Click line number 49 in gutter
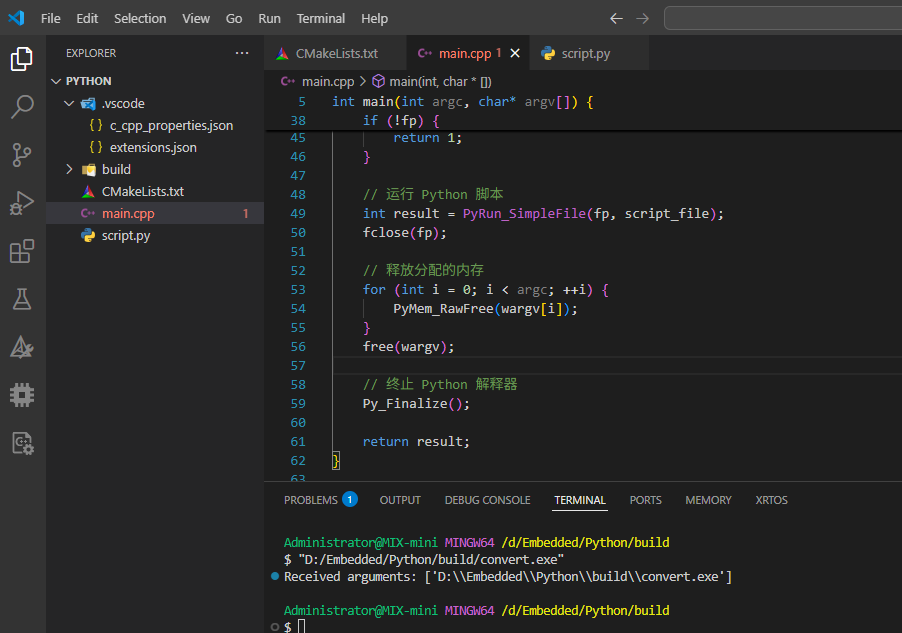 coord(298,213)
